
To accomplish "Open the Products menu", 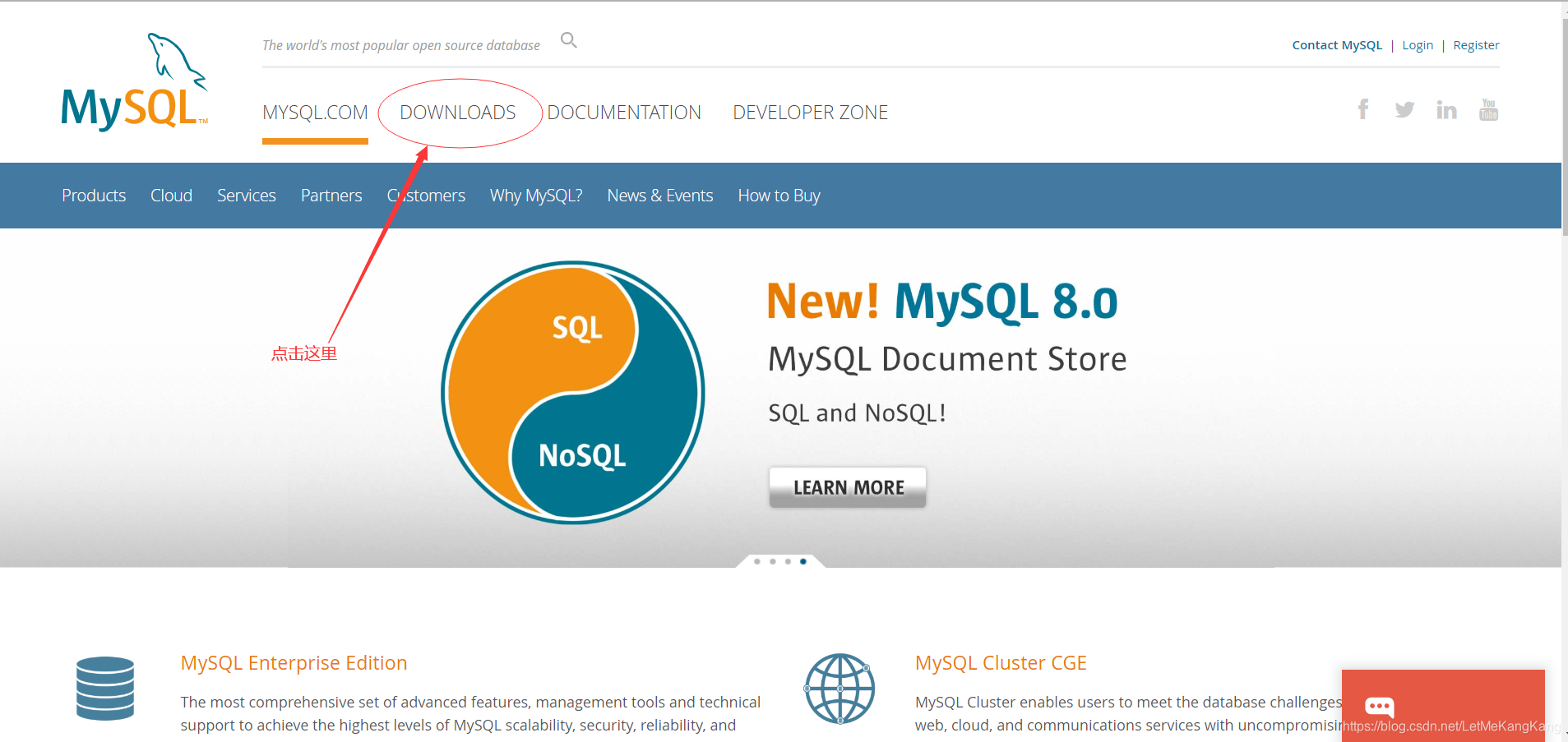I will click(94, 196).
